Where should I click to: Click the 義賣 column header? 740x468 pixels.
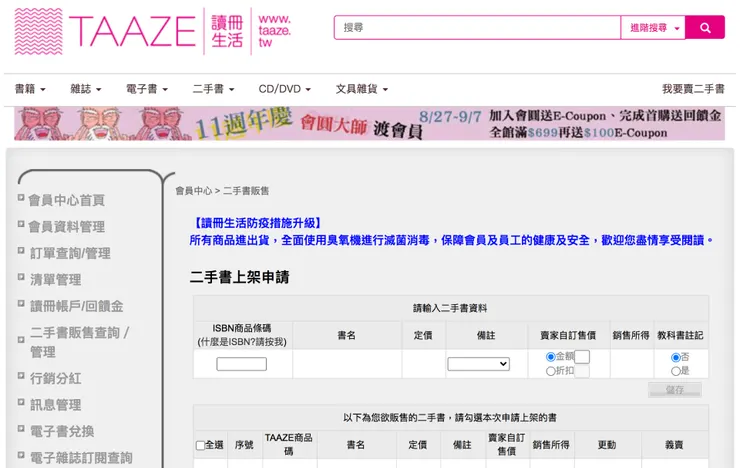[674, 444]
